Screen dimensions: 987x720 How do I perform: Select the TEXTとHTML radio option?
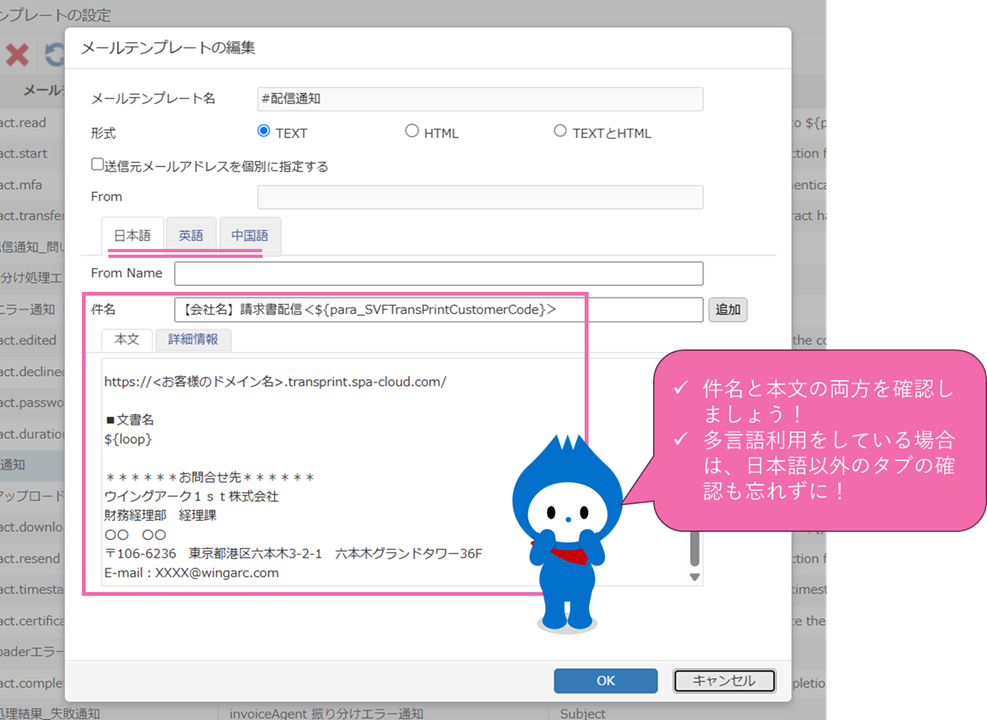pyautogui.click(x=560, y=131)
